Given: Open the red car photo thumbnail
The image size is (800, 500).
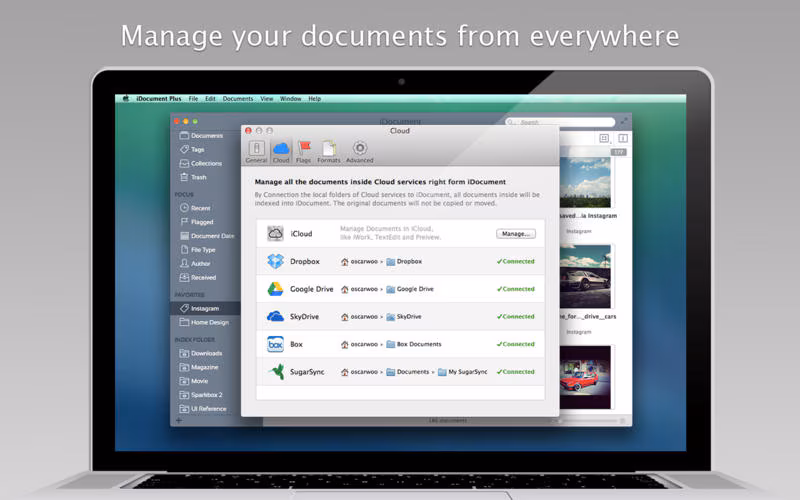Looking at the screenshot, I should pyautogui.click(x=585, y=377).
